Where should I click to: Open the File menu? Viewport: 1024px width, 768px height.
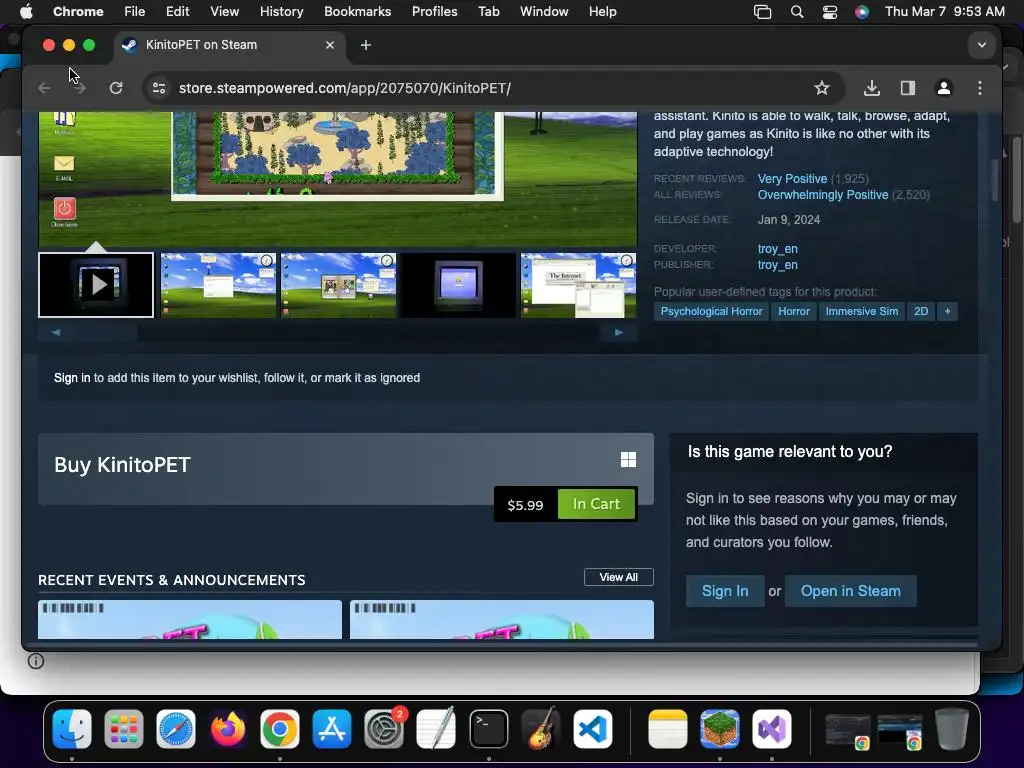click(x=135, y=11)
